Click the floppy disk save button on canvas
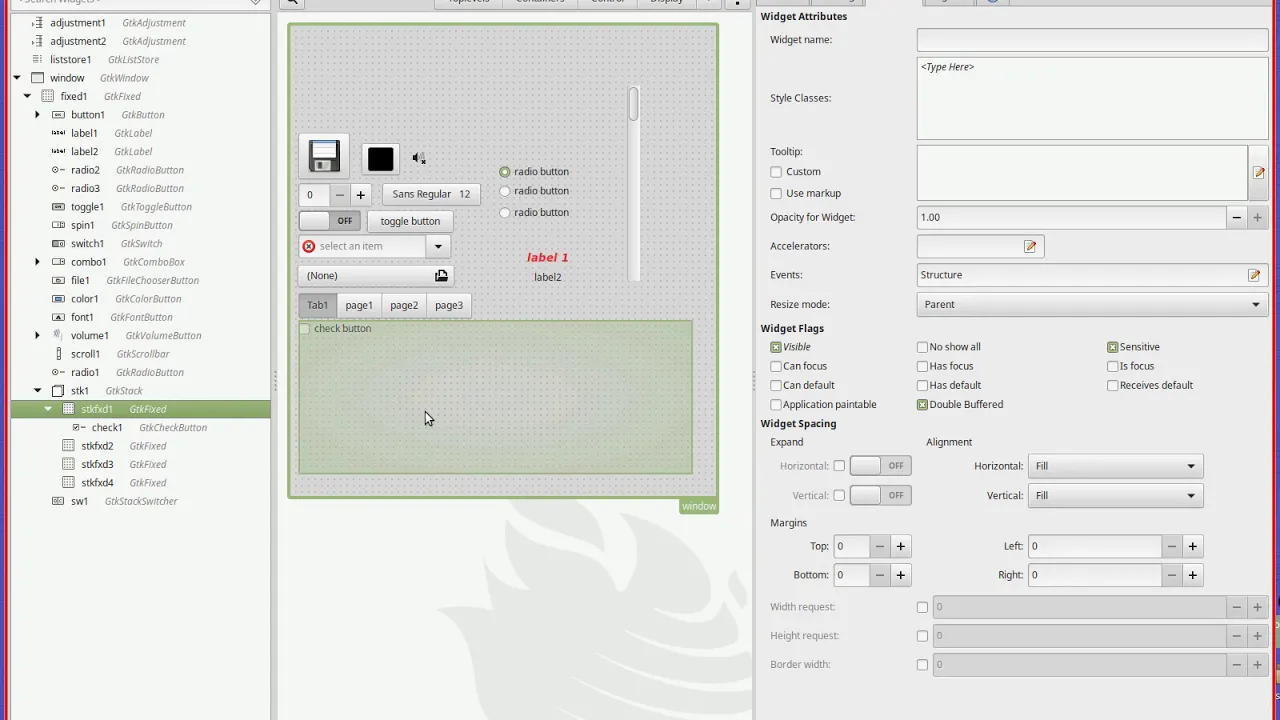 324,157
